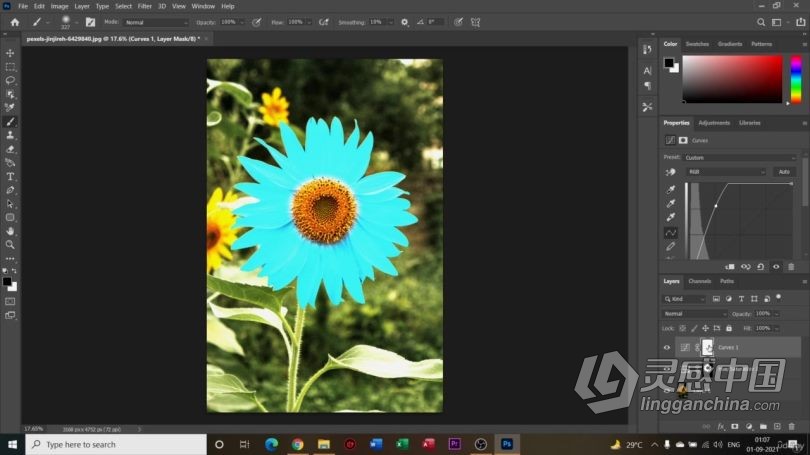Screen dimensions: 810x455
Task: Hide the Curves 1 layer
Action: tap(667, 347)
